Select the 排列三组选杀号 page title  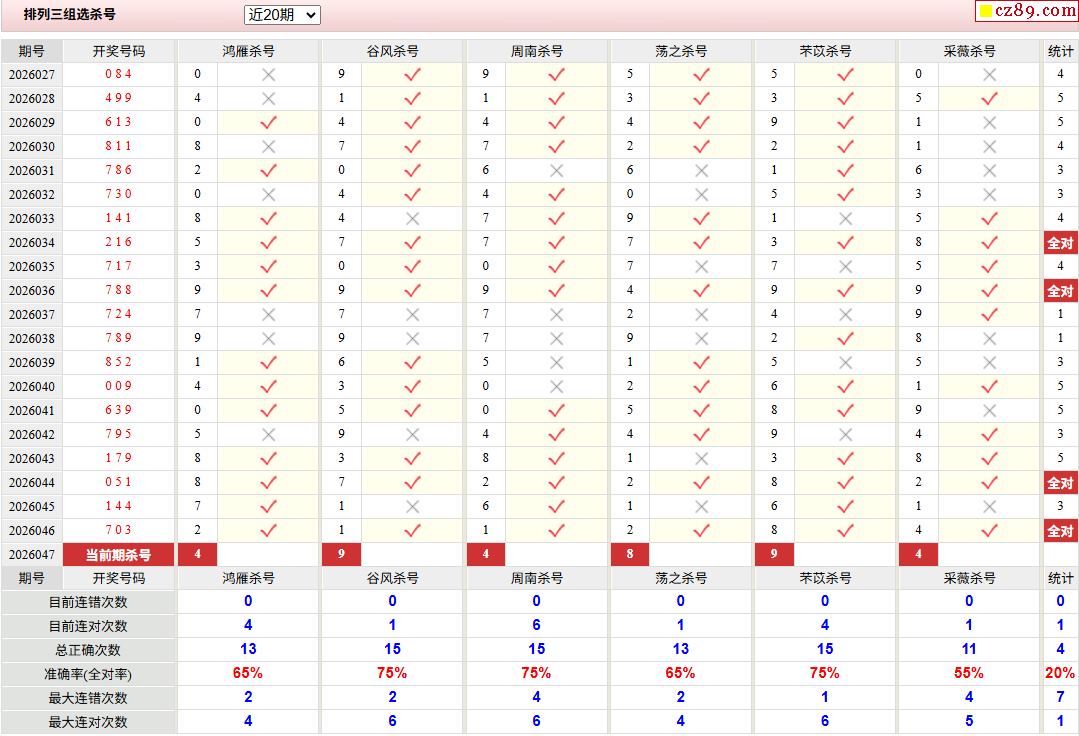70,15
